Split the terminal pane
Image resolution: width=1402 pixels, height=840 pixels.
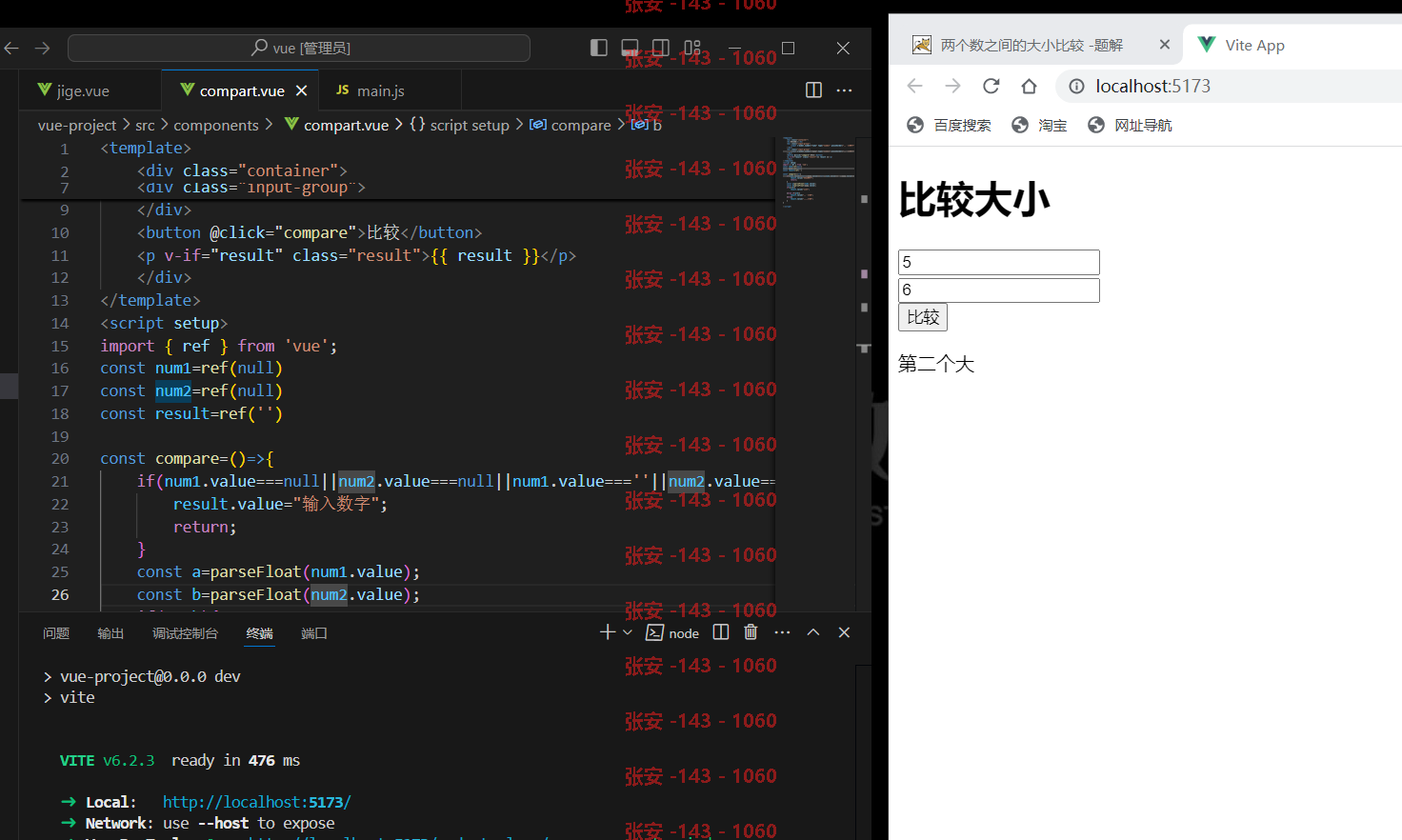[x=721, y=632]
